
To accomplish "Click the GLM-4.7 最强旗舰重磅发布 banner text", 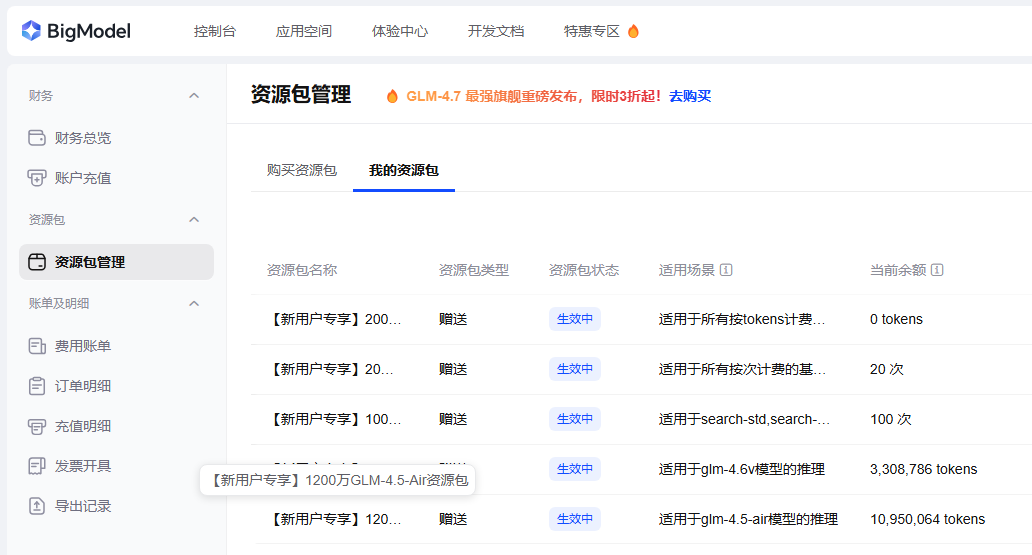I will click(x=492, y=96).
